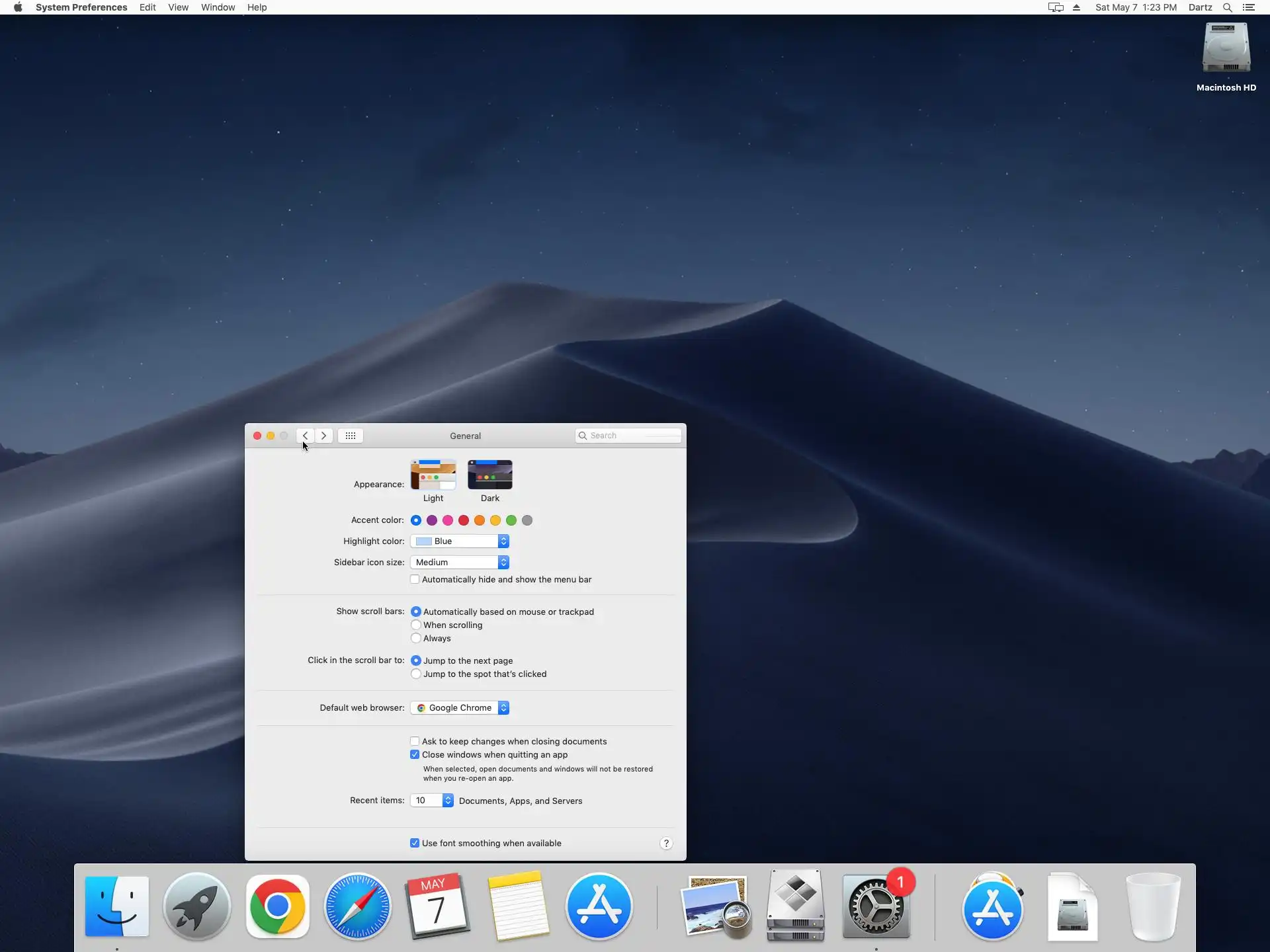Choose the purple accent color
This screenshot has height=952, width=1270.
[432, 521]
